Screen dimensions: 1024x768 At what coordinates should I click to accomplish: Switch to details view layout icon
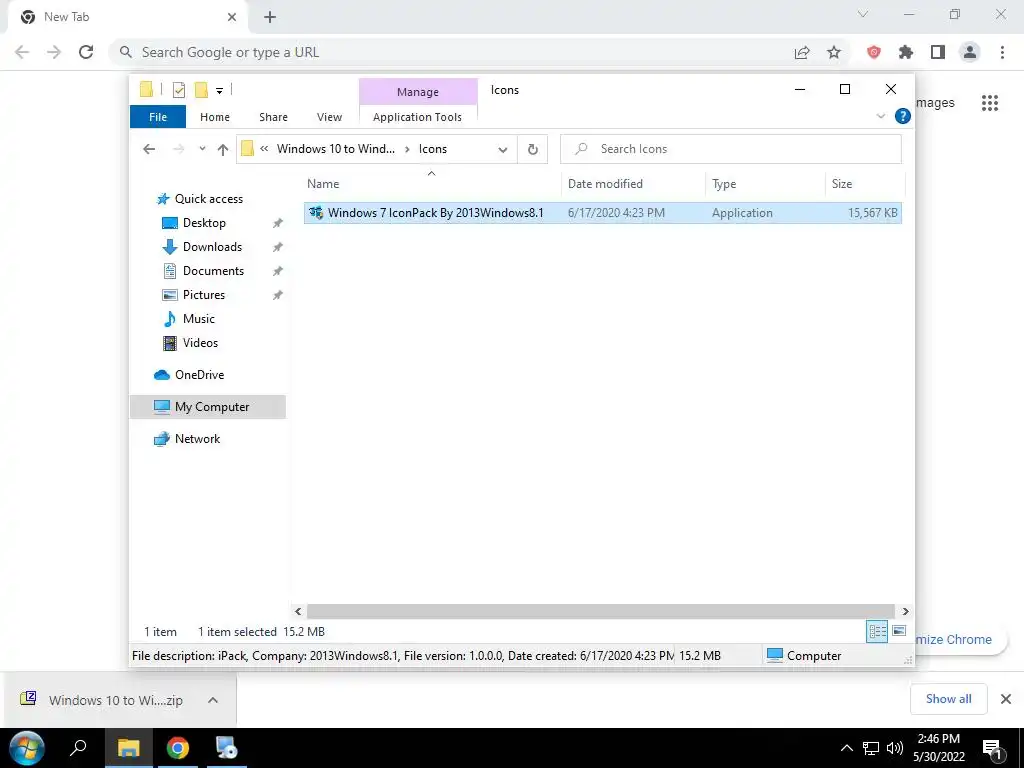point(877,632)
